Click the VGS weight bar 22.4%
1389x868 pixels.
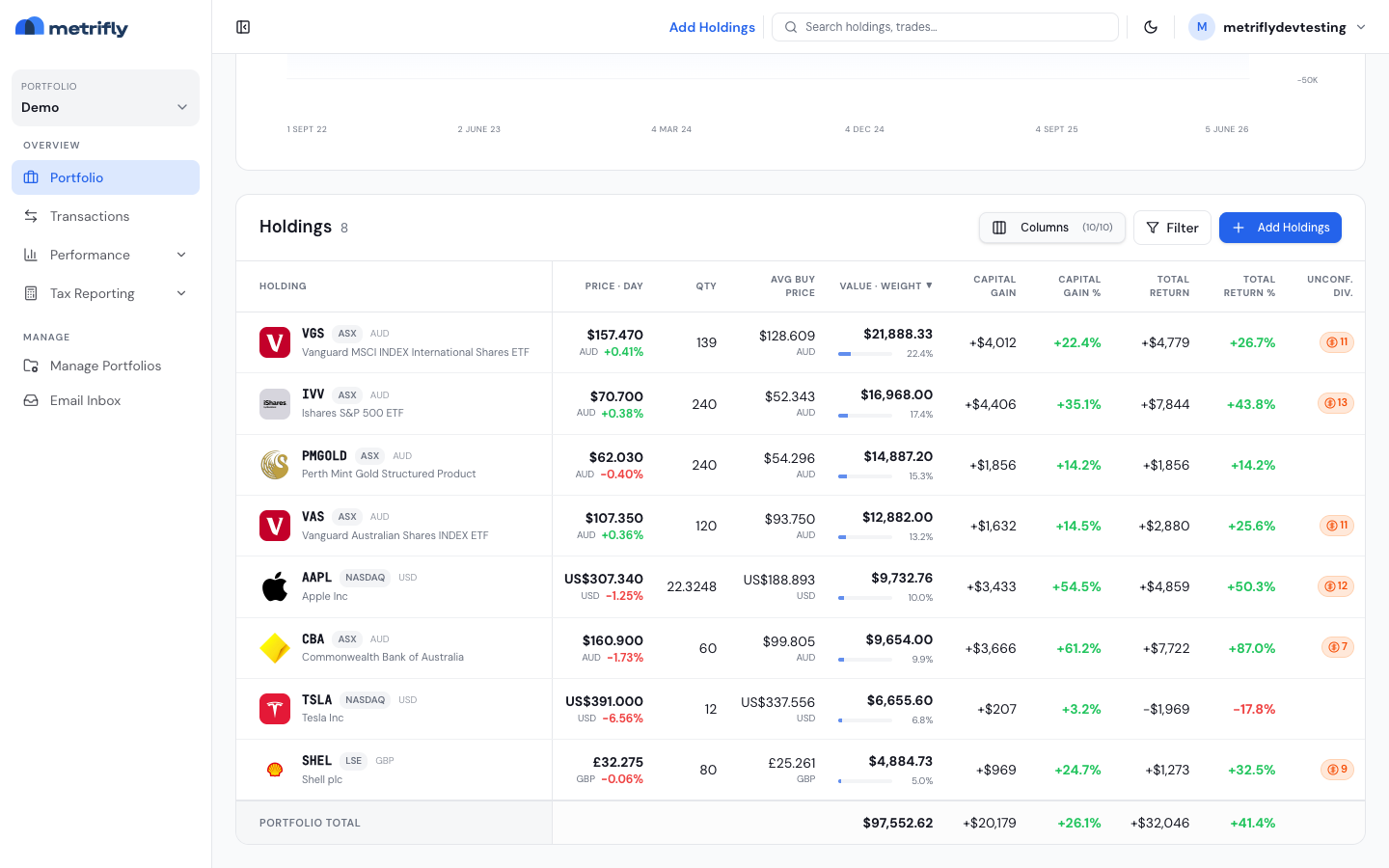point(865,354)
